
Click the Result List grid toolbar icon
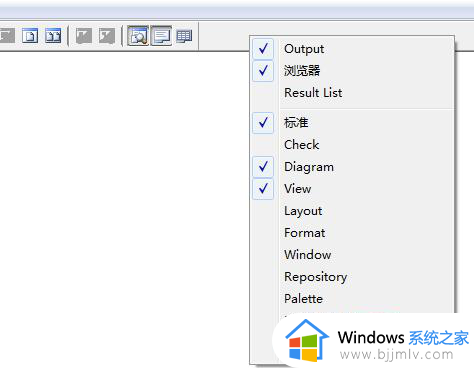point(184,36)
